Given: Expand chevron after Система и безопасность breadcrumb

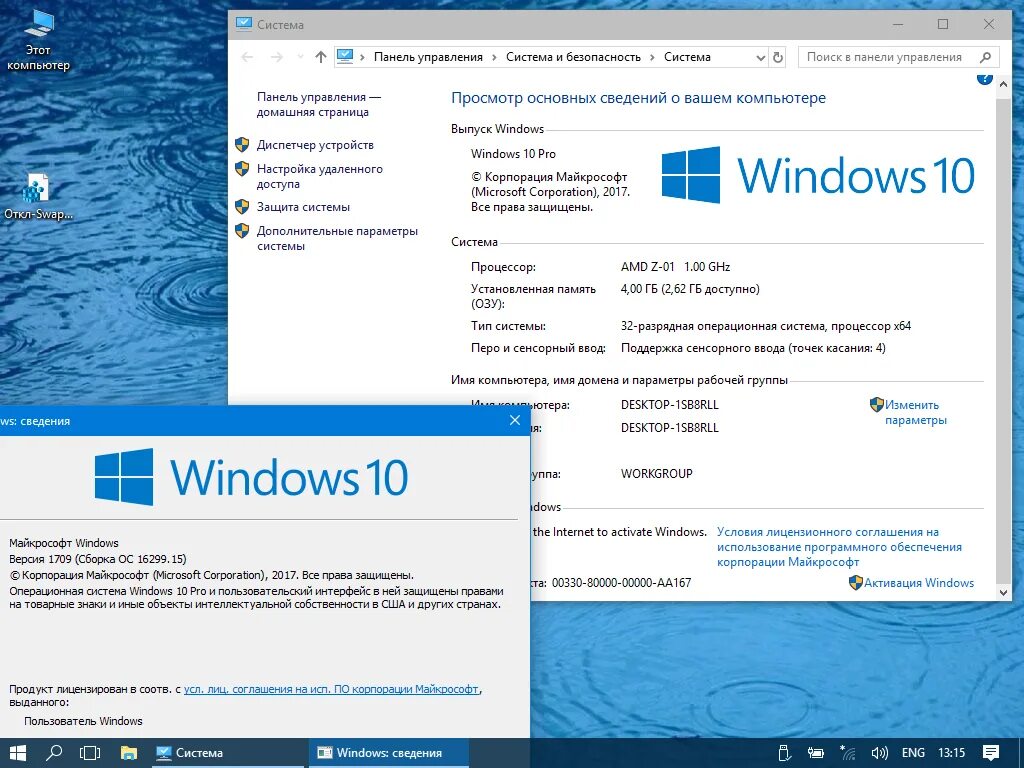Looking at the screenshot, I should pos(652,57).
